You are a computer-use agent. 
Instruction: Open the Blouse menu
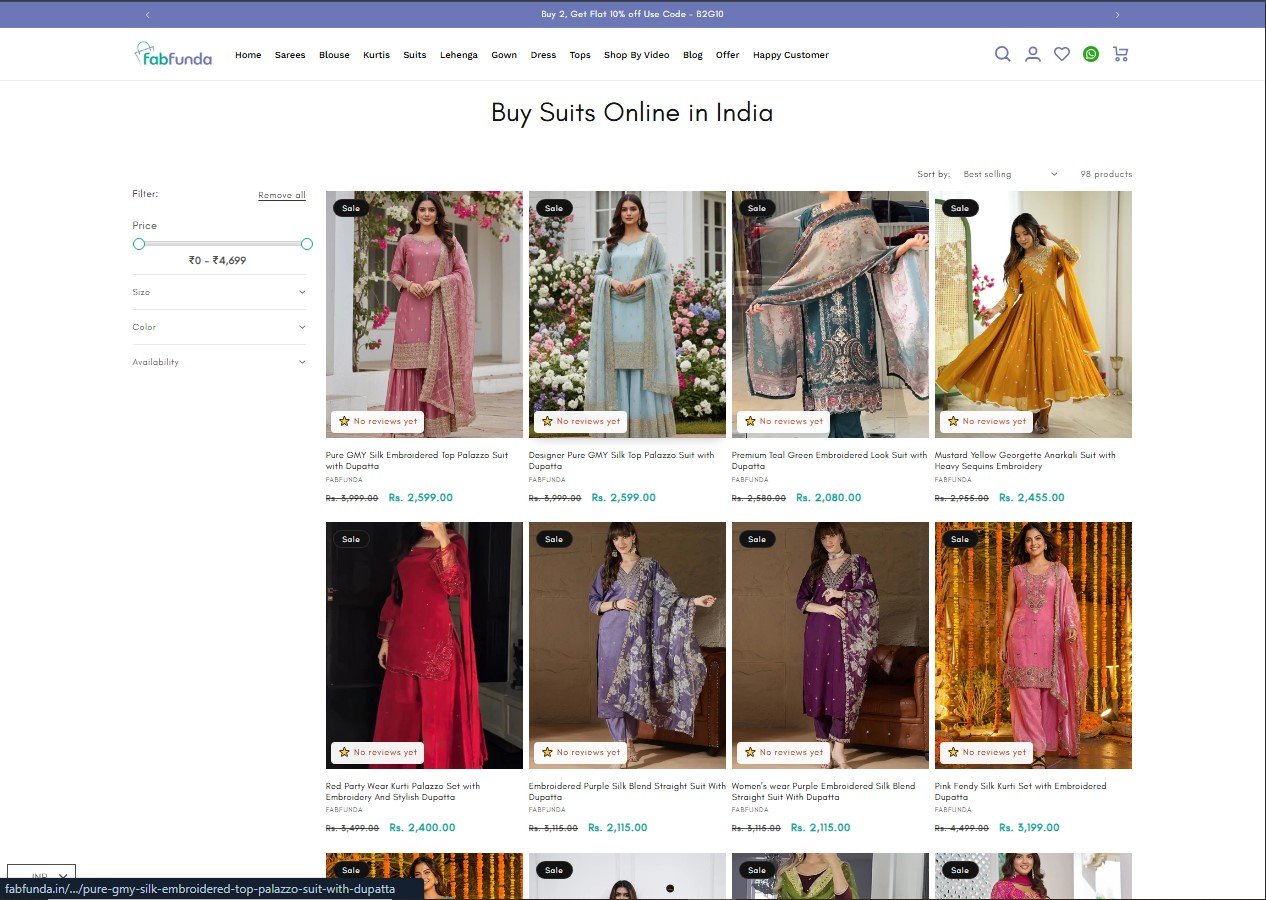click(334, 55)
